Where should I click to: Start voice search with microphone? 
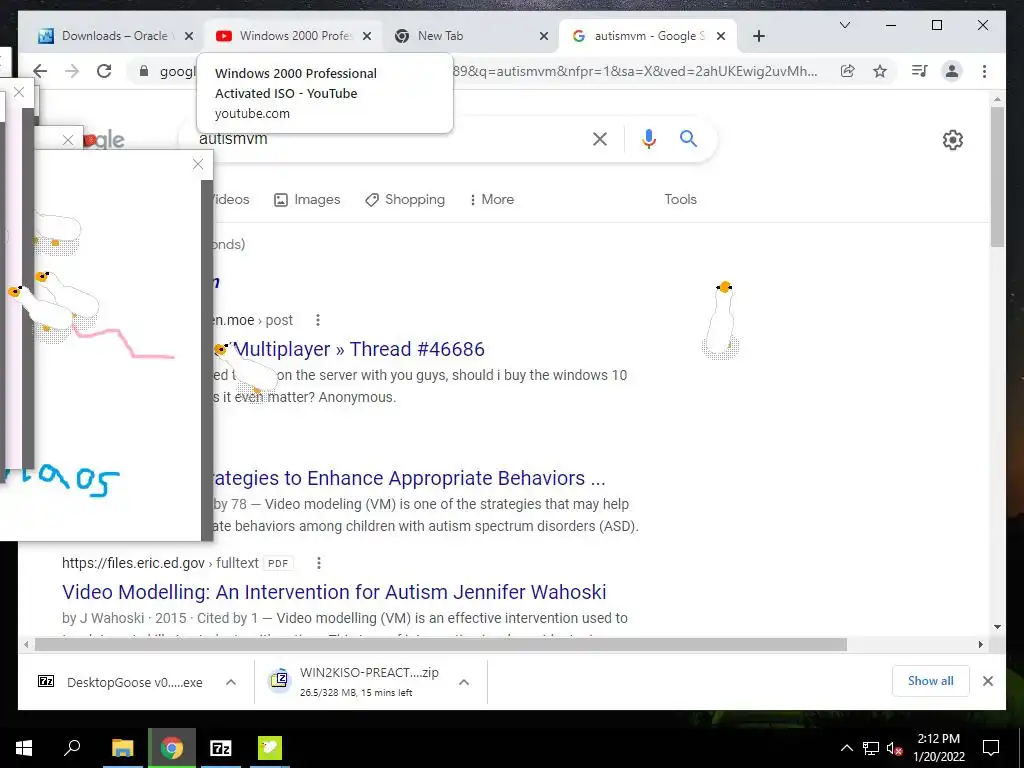click(x=648, y=138)
